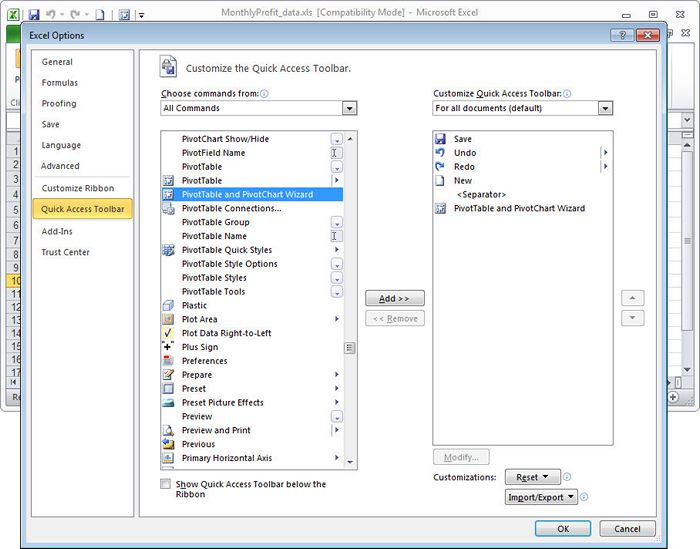
Task: Click the Move Up arrow button
Action: click(x=632, y=298)
